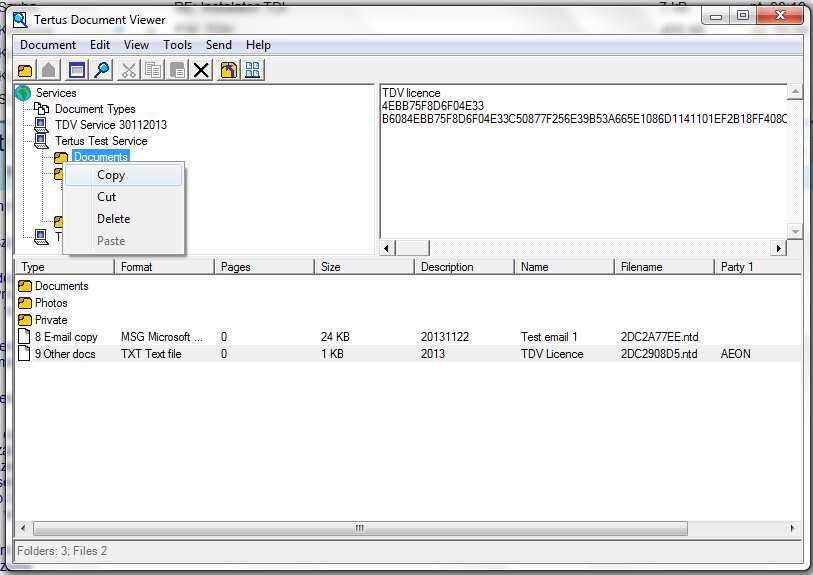Click the Private folder icon in file list
Screen dimensions: 813x575
tap(24, 319)
